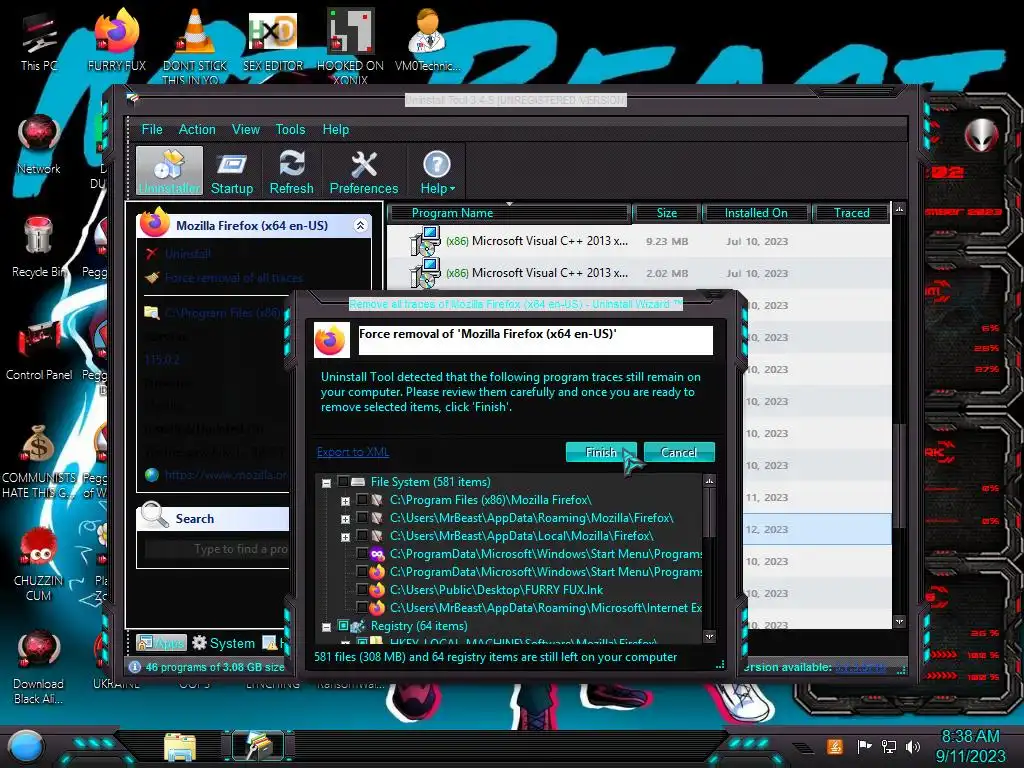Click the Export to XML link
The width and height of the screenshot is (1024, 768).
tap(353, 452)
